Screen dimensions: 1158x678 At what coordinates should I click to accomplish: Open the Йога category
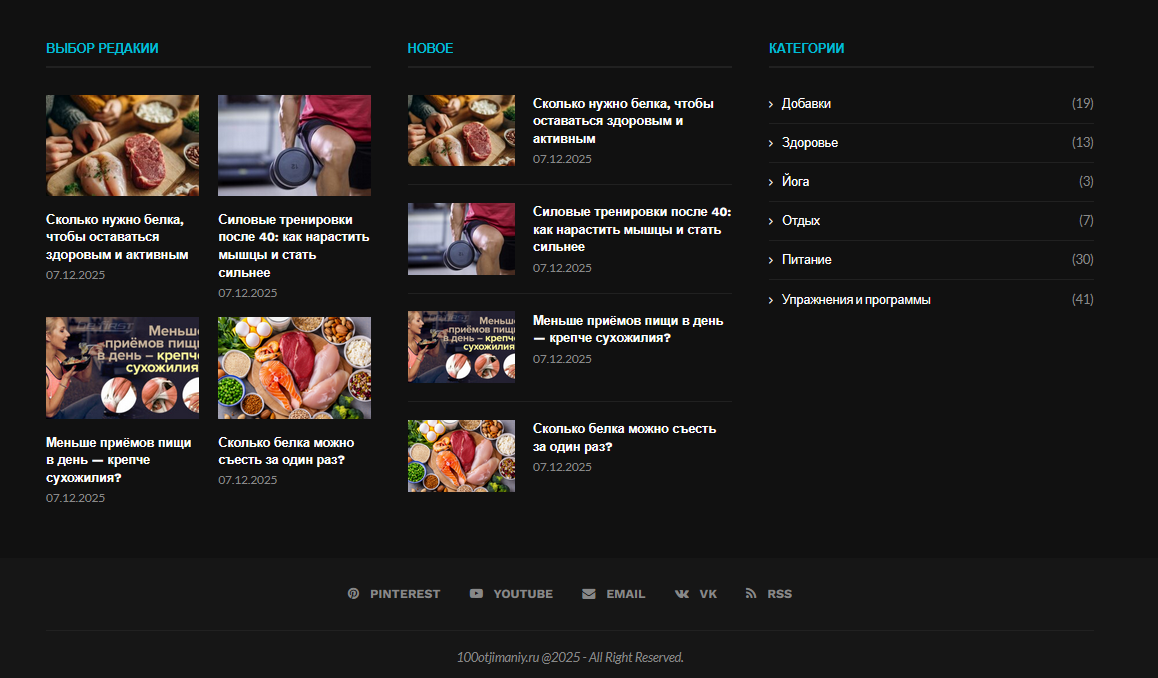click(795, 181)
